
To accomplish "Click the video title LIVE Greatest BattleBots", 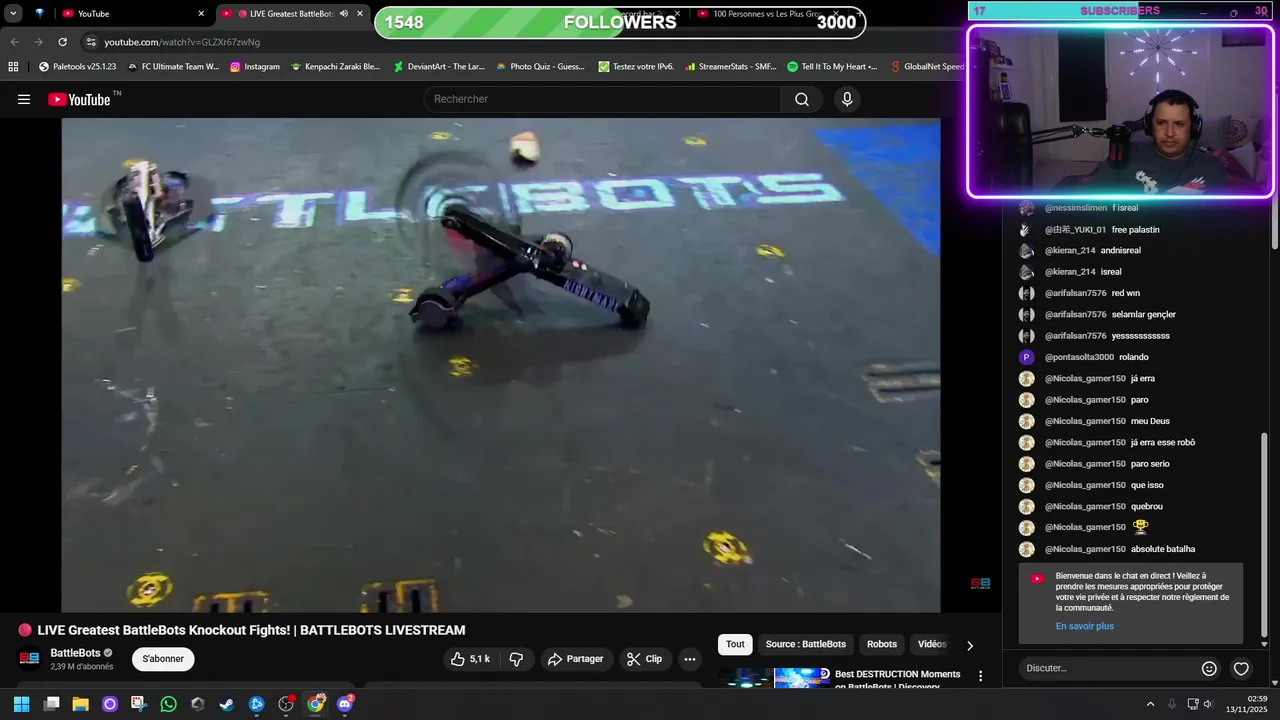I will (x=251, y=630).
